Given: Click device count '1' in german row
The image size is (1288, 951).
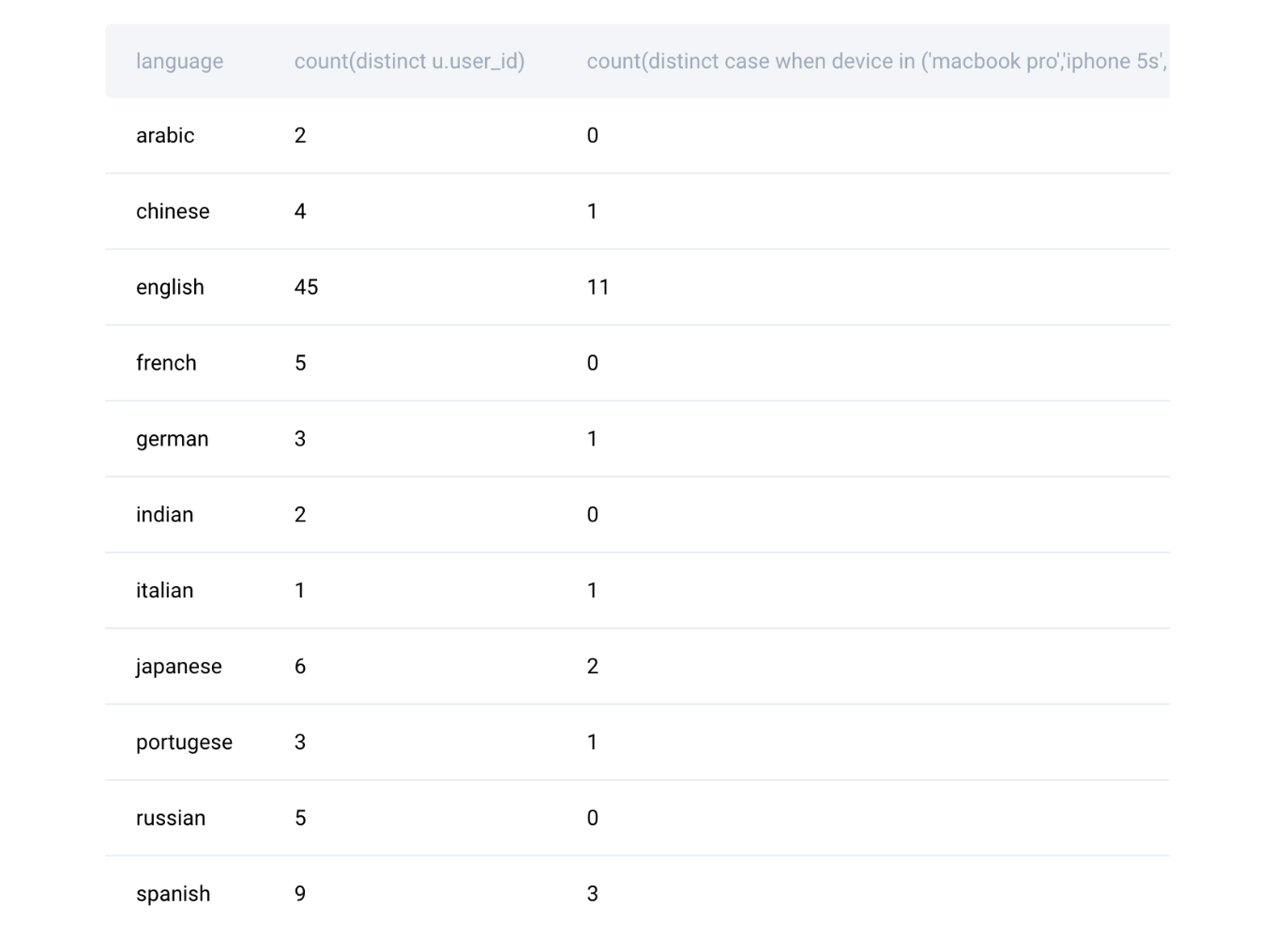Looking at the screenshot, I should tap(593, 439).
